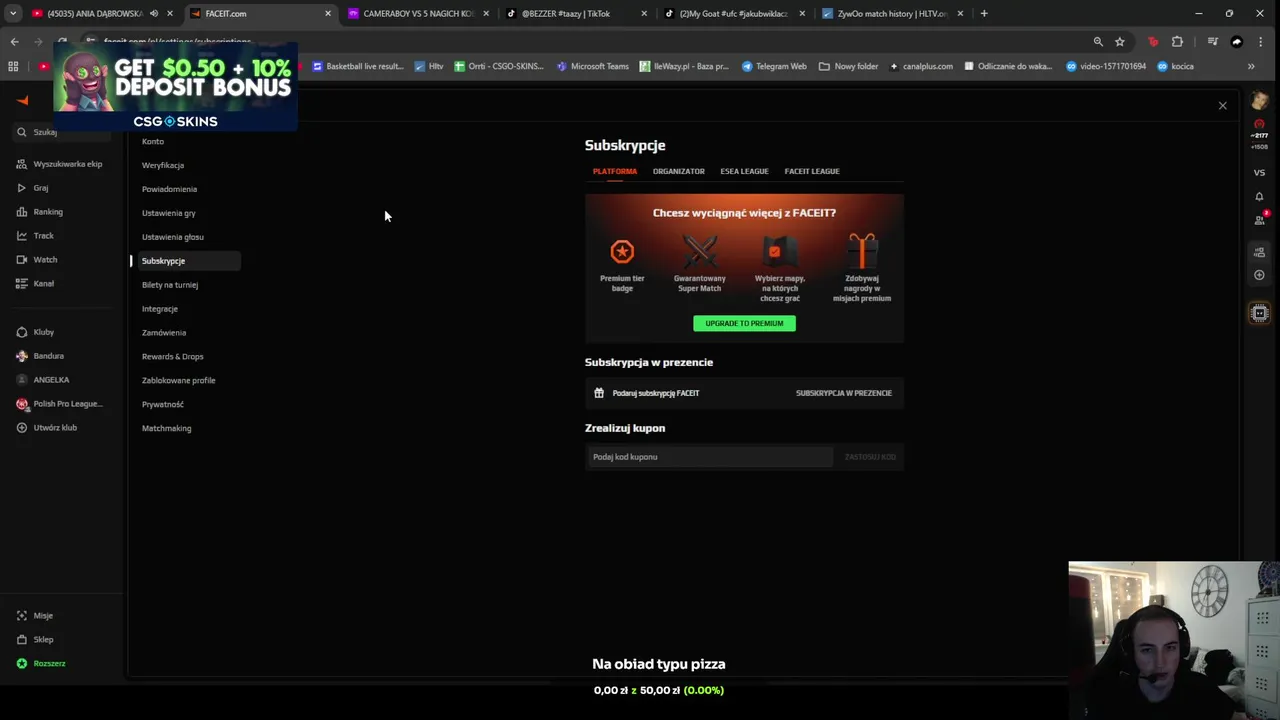Image resolution: width=1280 pixels, height=720 pixels.
Task: Click the VS icon in right sidebar
Action: 1259,173
